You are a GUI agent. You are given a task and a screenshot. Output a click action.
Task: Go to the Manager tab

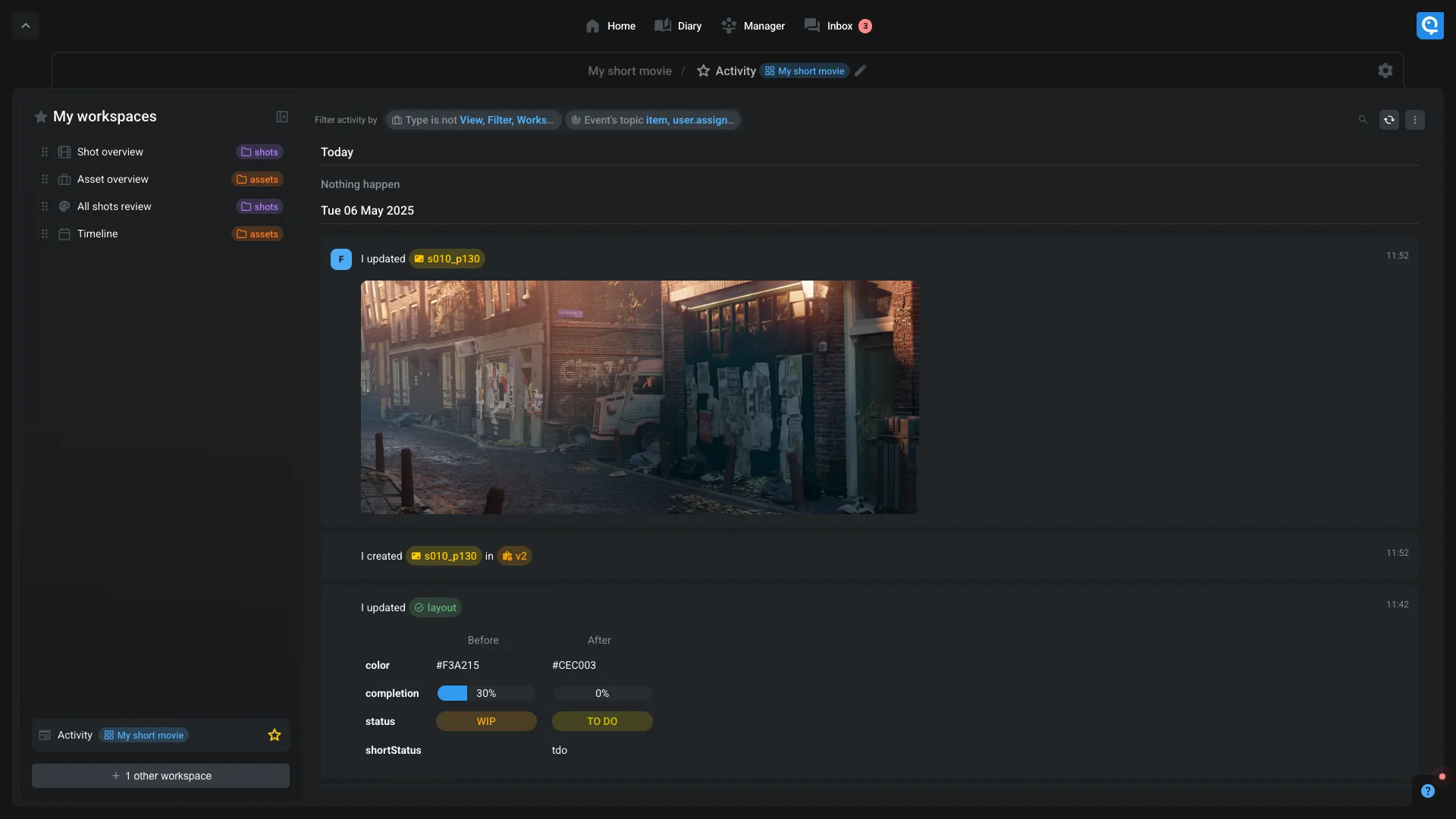753,26
